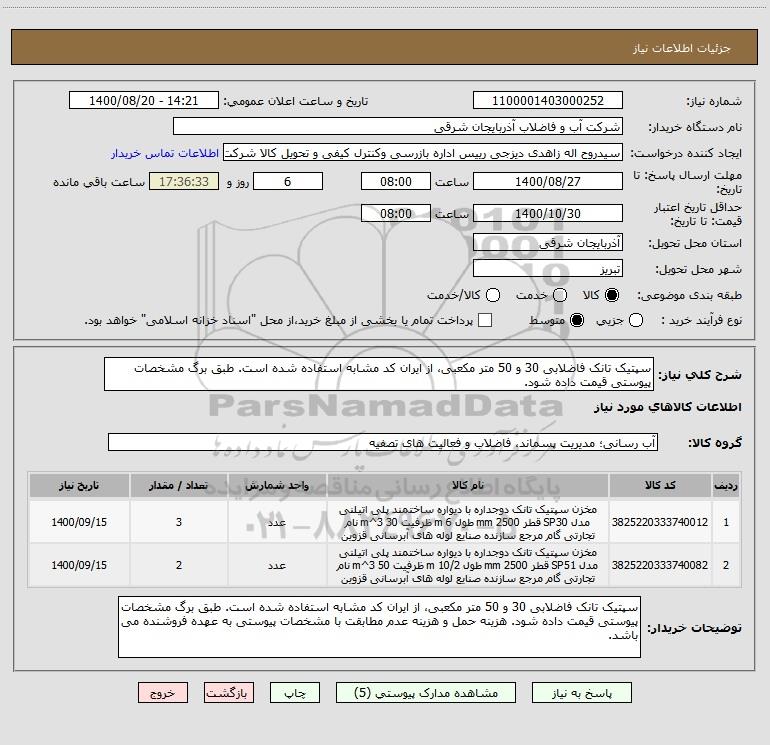Click the announcement date field 1400/08/20 - 14:21
The height and width of the screenshot is (745, 770).
coord(143,101)
